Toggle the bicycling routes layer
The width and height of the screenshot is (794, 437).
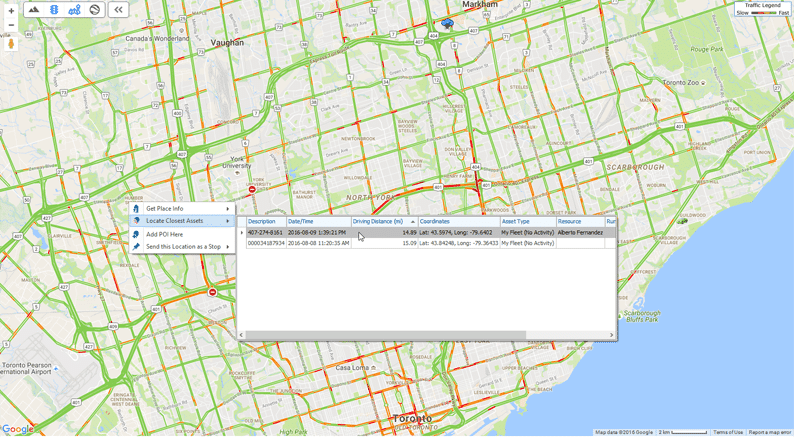point(74,10)
